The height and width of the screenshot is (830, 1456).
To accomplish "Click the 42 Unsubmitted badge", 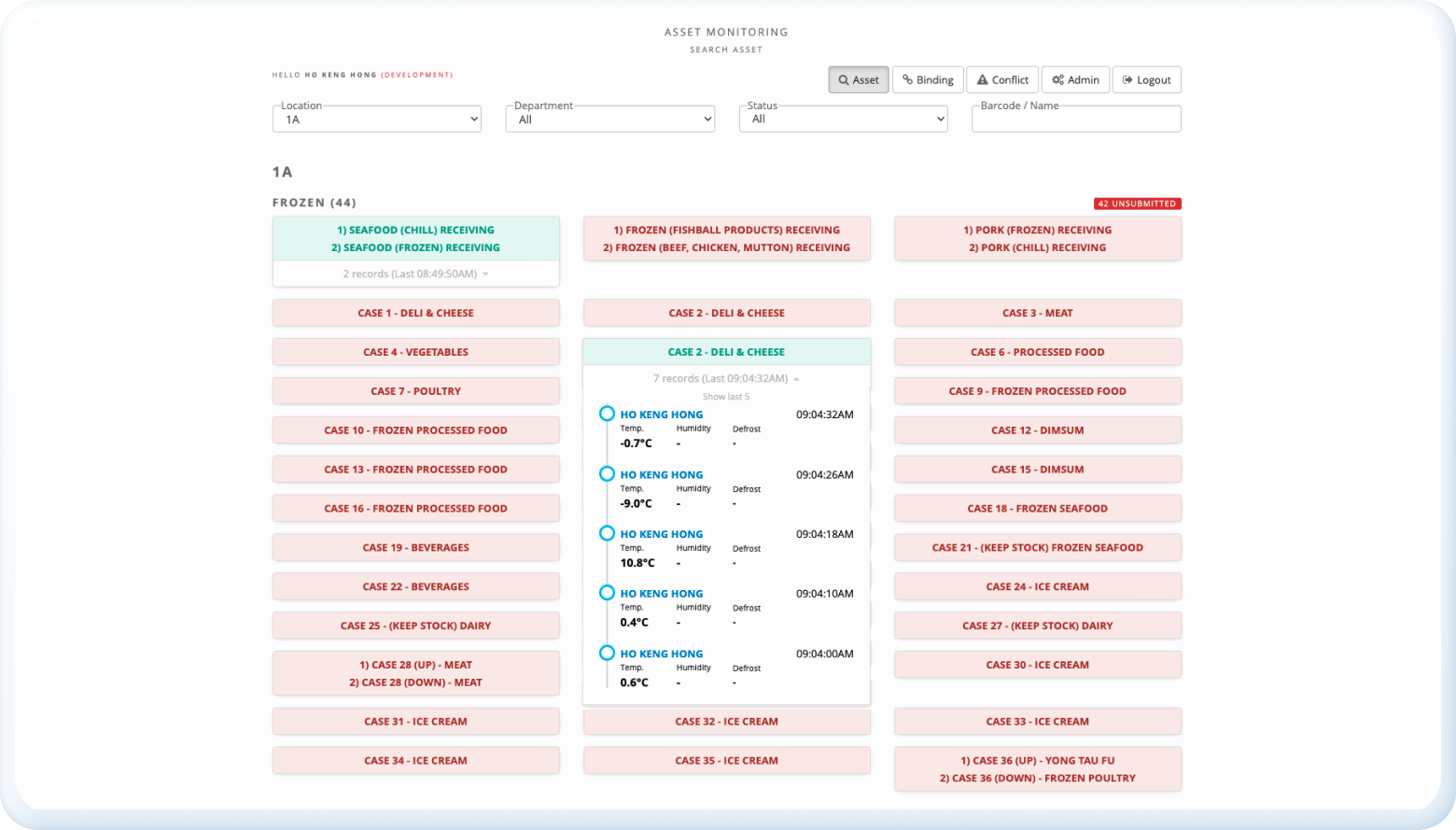I will coord(1137,204).
